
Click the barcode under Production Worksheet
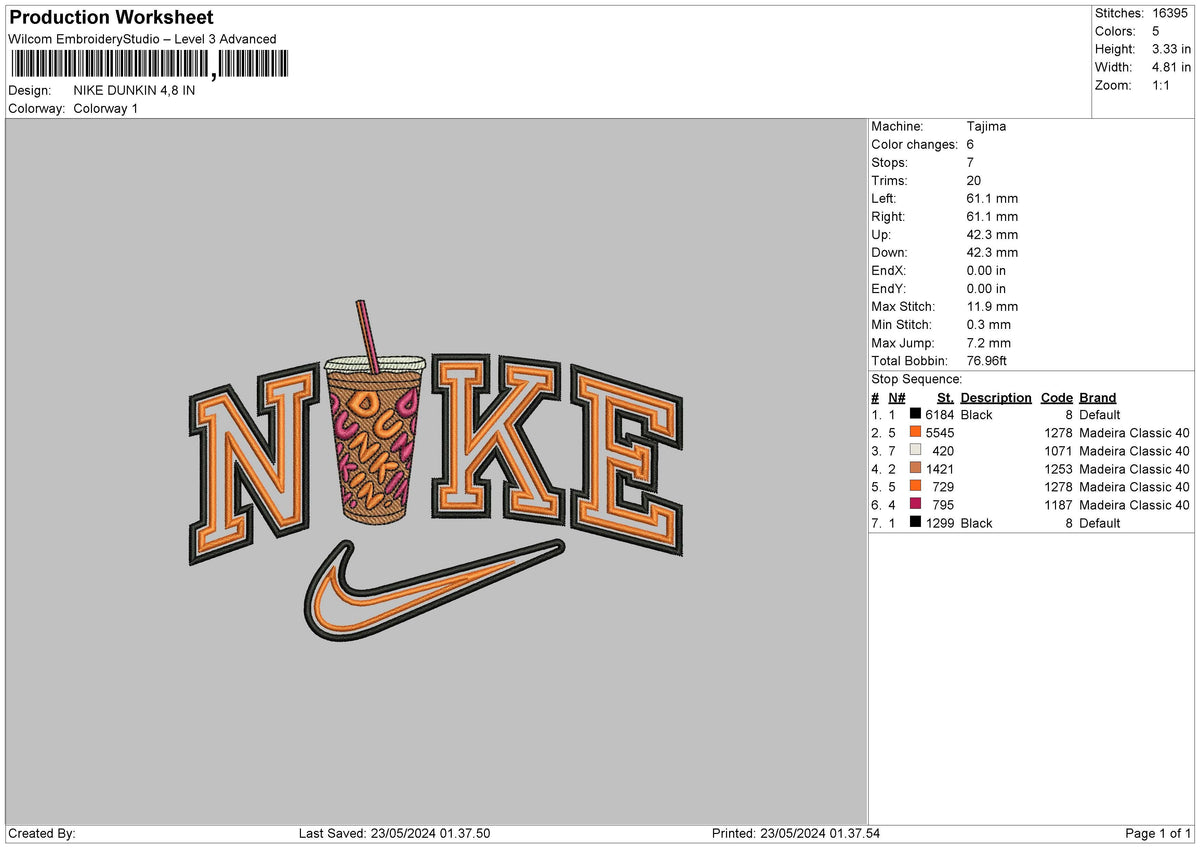point(145,63)
